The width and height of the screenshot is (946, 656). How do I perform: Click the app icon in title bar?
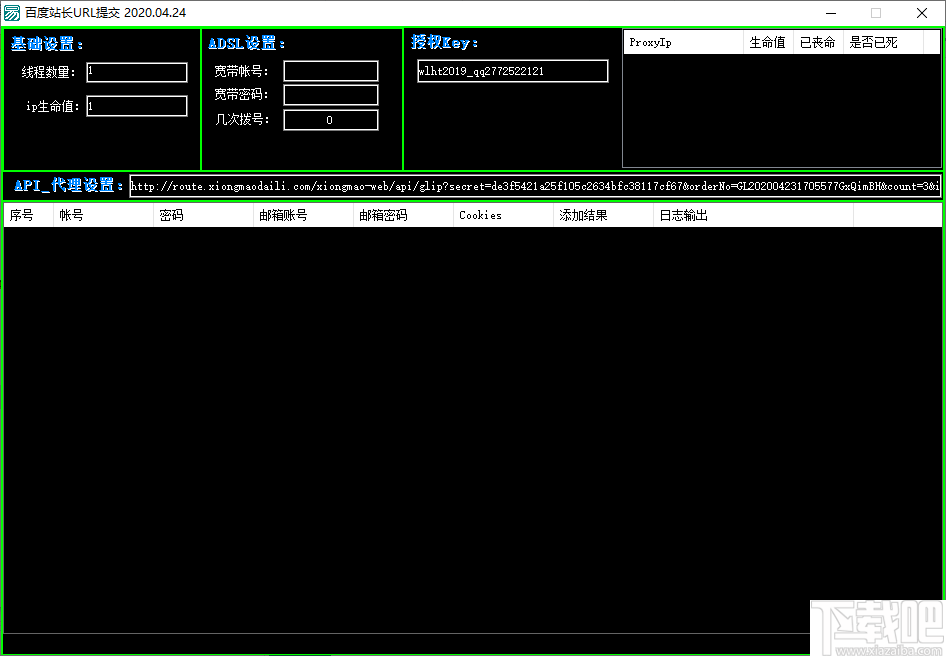(x=11, y=13)
